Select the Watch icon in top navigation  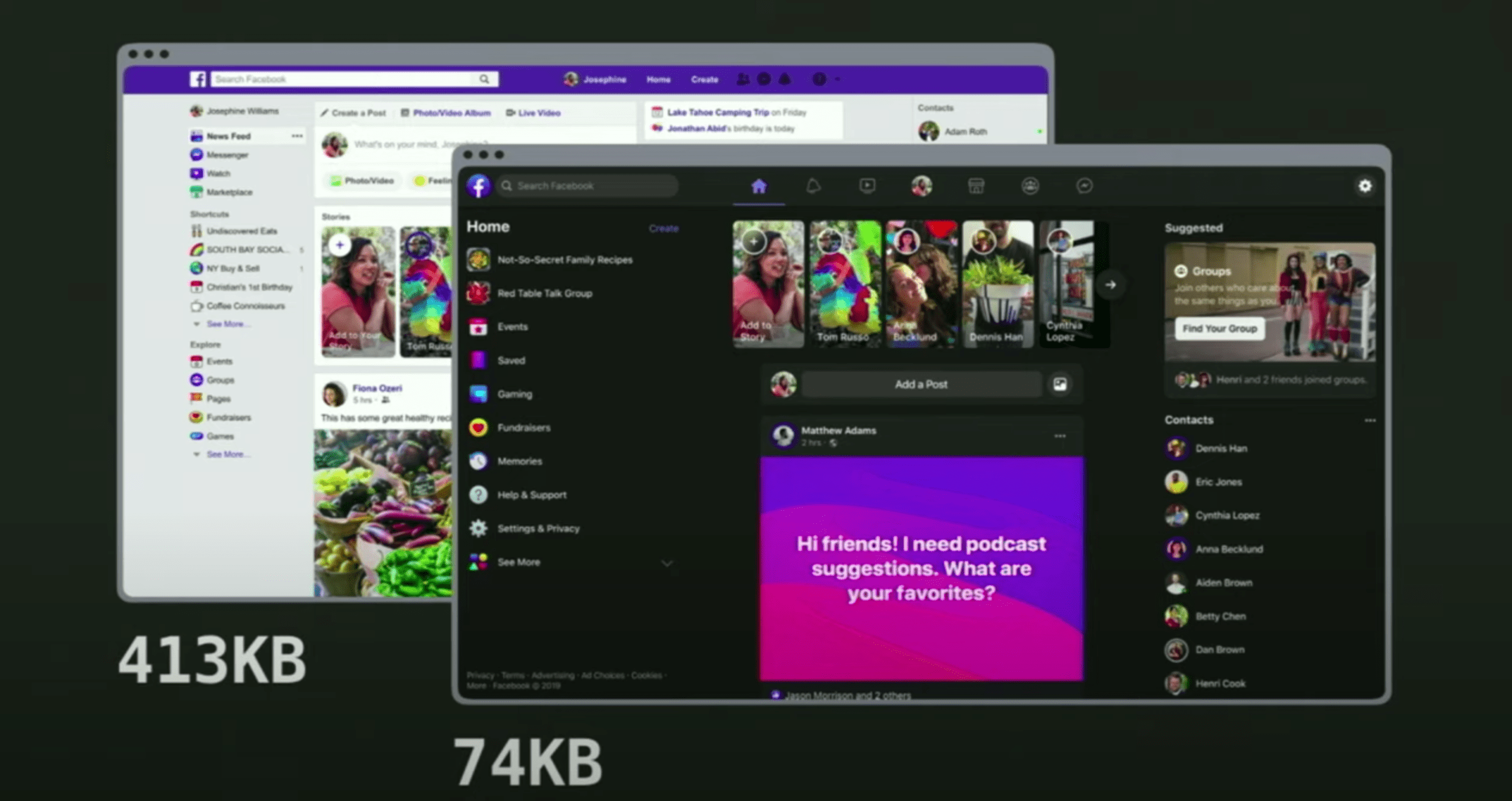pyautogui.click(x=867, y=186)
